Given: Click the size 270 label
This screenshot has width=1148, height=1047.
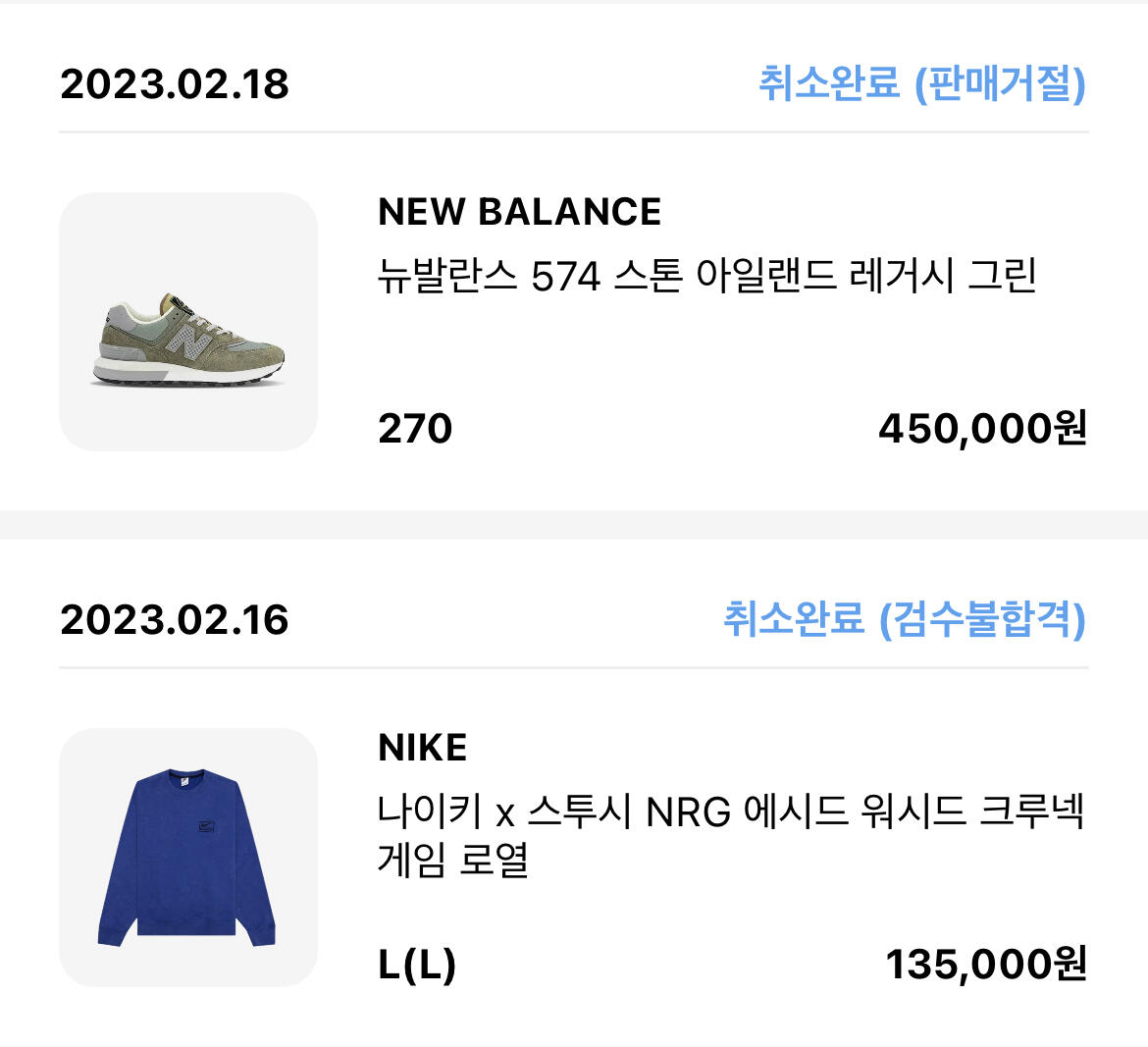Looking at the screenshot, I should coord(415,428).
